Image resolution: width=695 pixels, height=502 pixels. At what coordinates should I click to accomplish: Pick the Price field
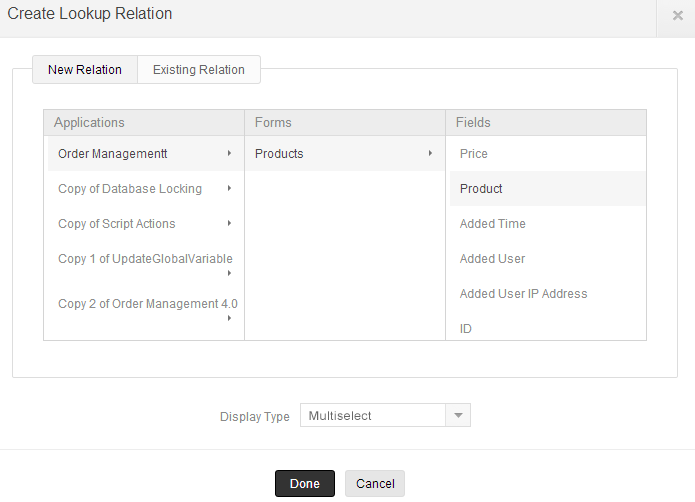[474, 154]
